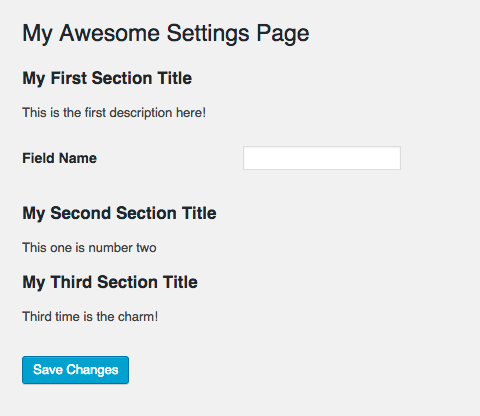
Task: Click the Field Name label
Action: point(59,158)
